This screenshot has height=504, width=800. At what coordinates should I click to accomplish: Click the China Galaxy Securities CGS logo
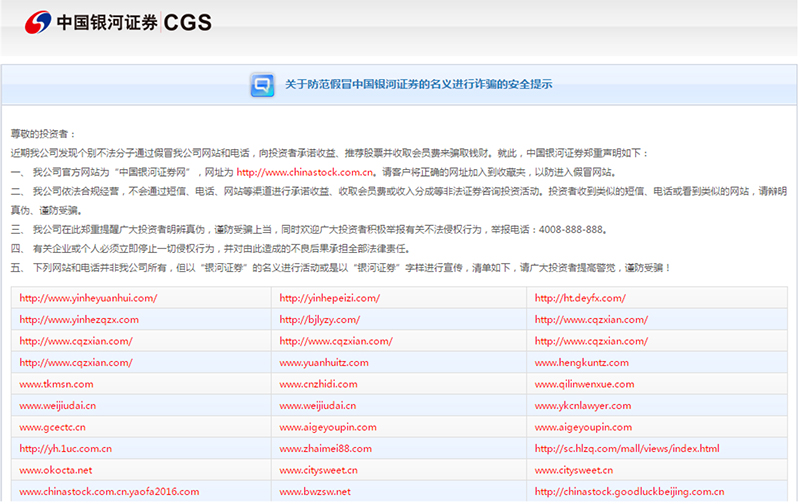tap(119, 22)
